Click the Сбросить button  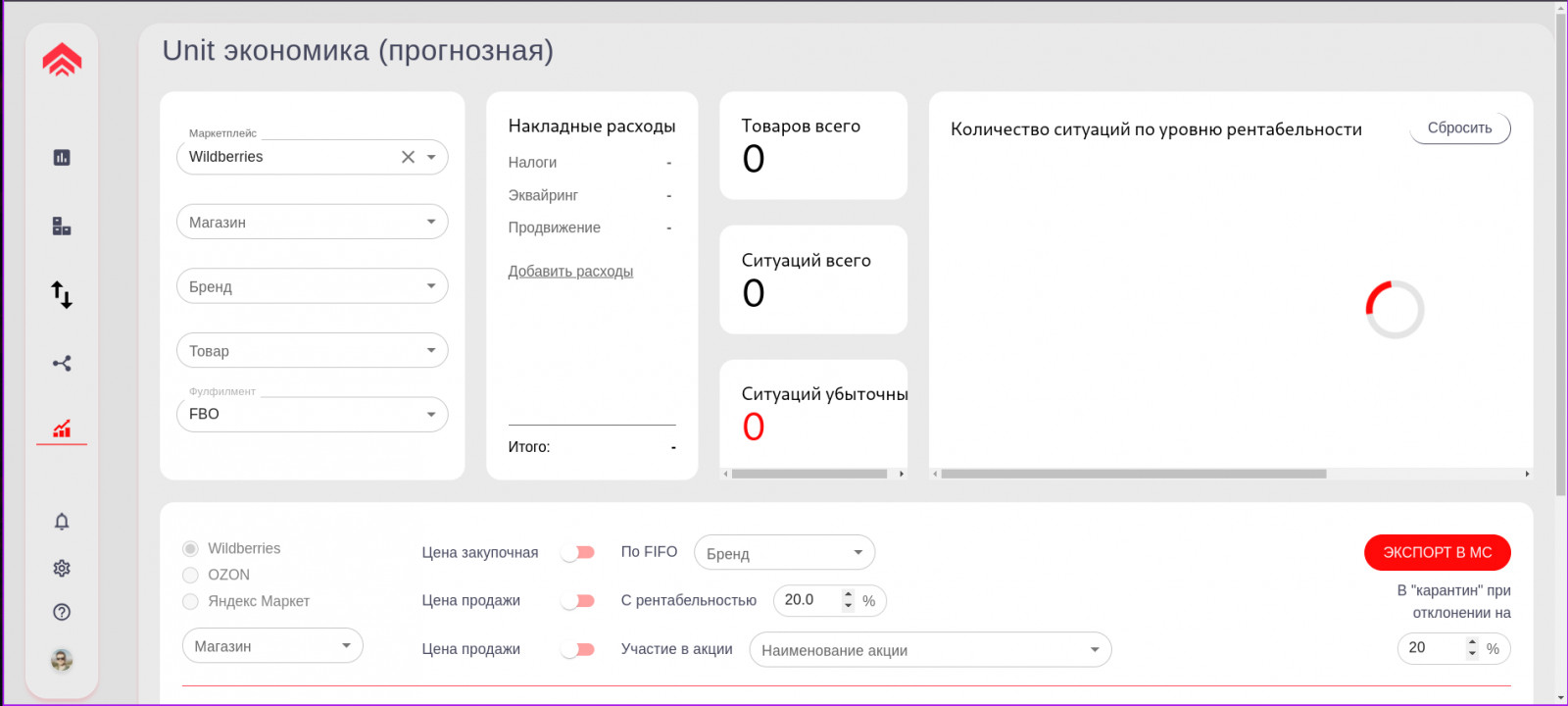coord(1460,128)
